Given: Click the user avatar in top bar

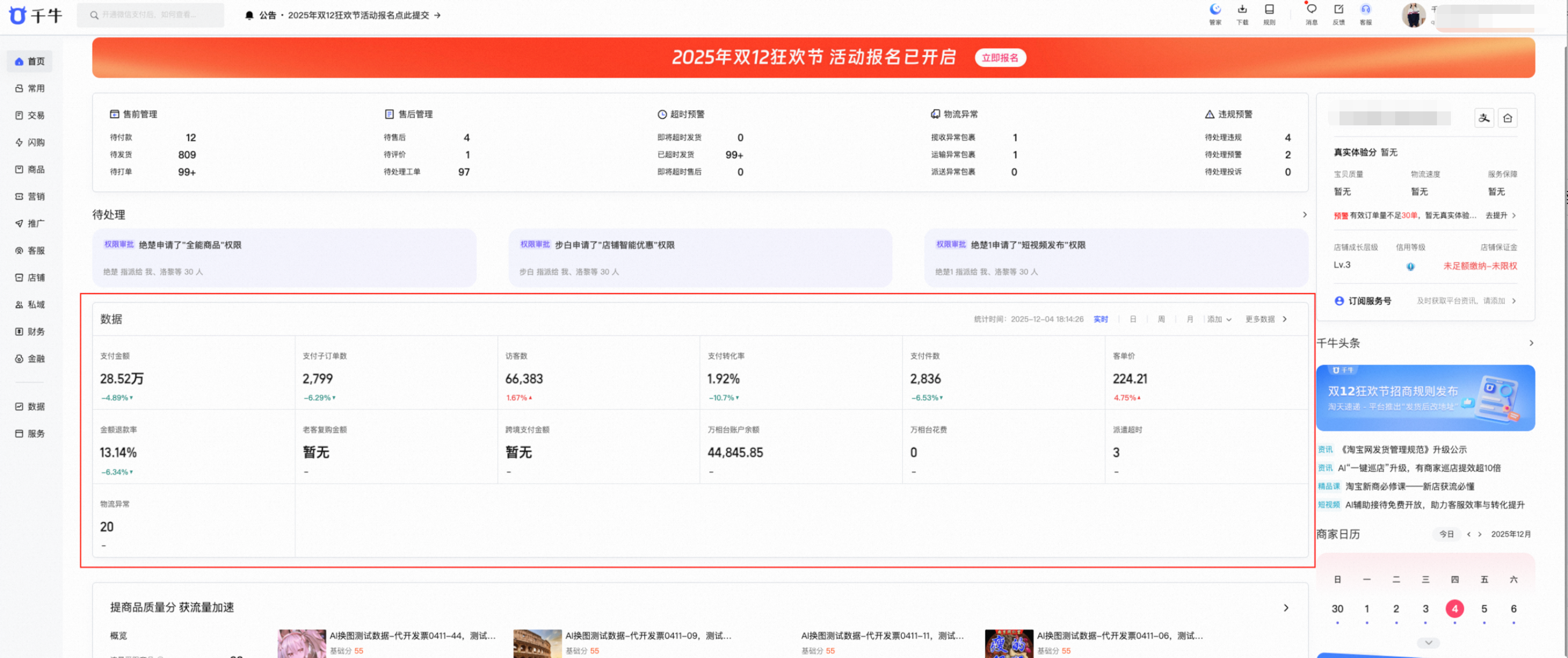Looking at the screenshot, I should (x=1413, y=15).
